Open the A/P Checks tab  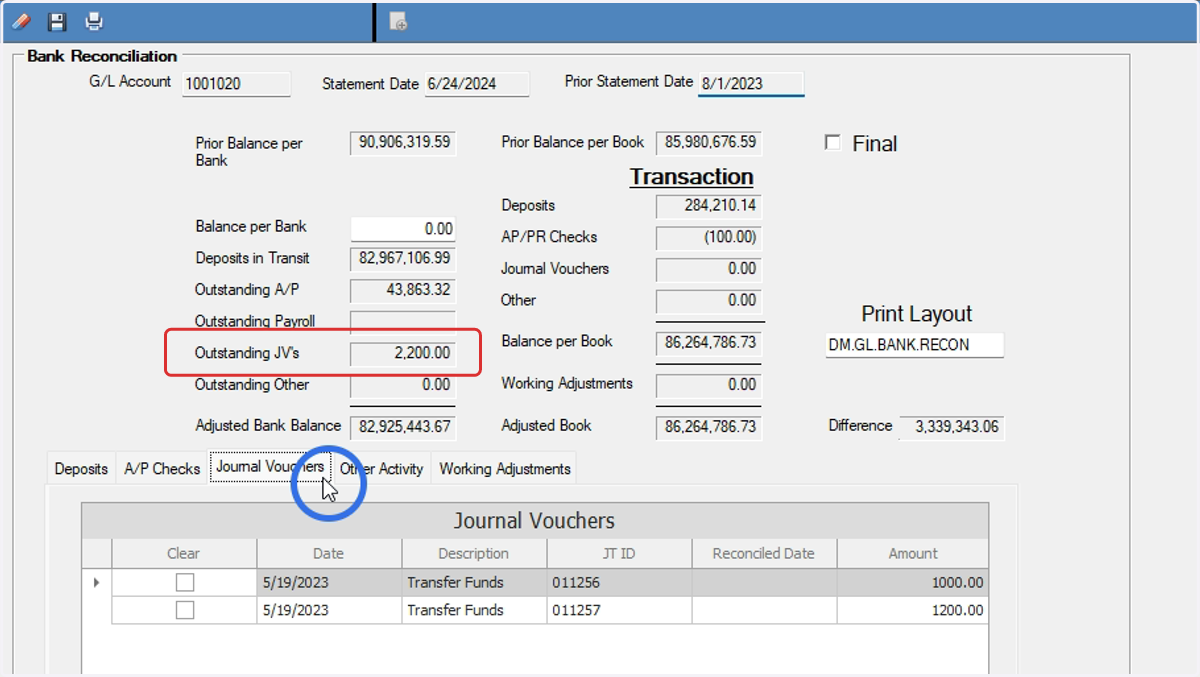pyautogui.click(x=162, y=468)
